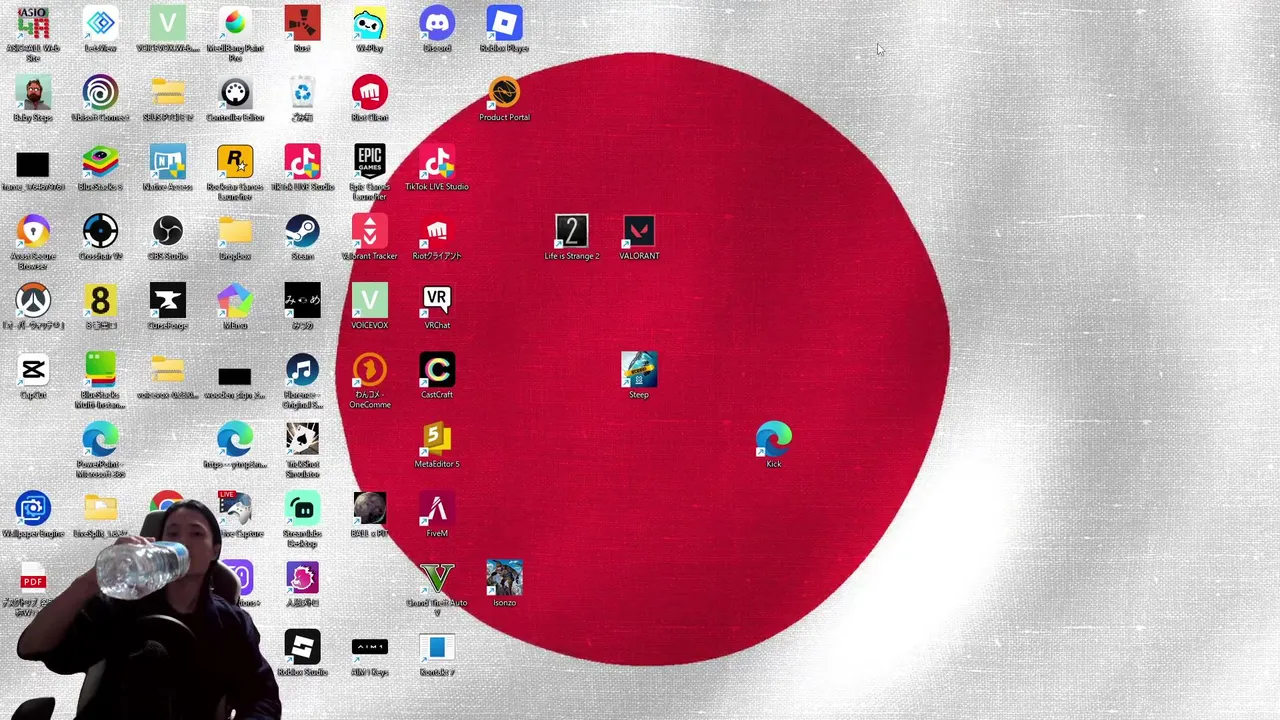Launch Rockstar Games Launcher shortcut

pyautogui.click(x=235, y=162)
